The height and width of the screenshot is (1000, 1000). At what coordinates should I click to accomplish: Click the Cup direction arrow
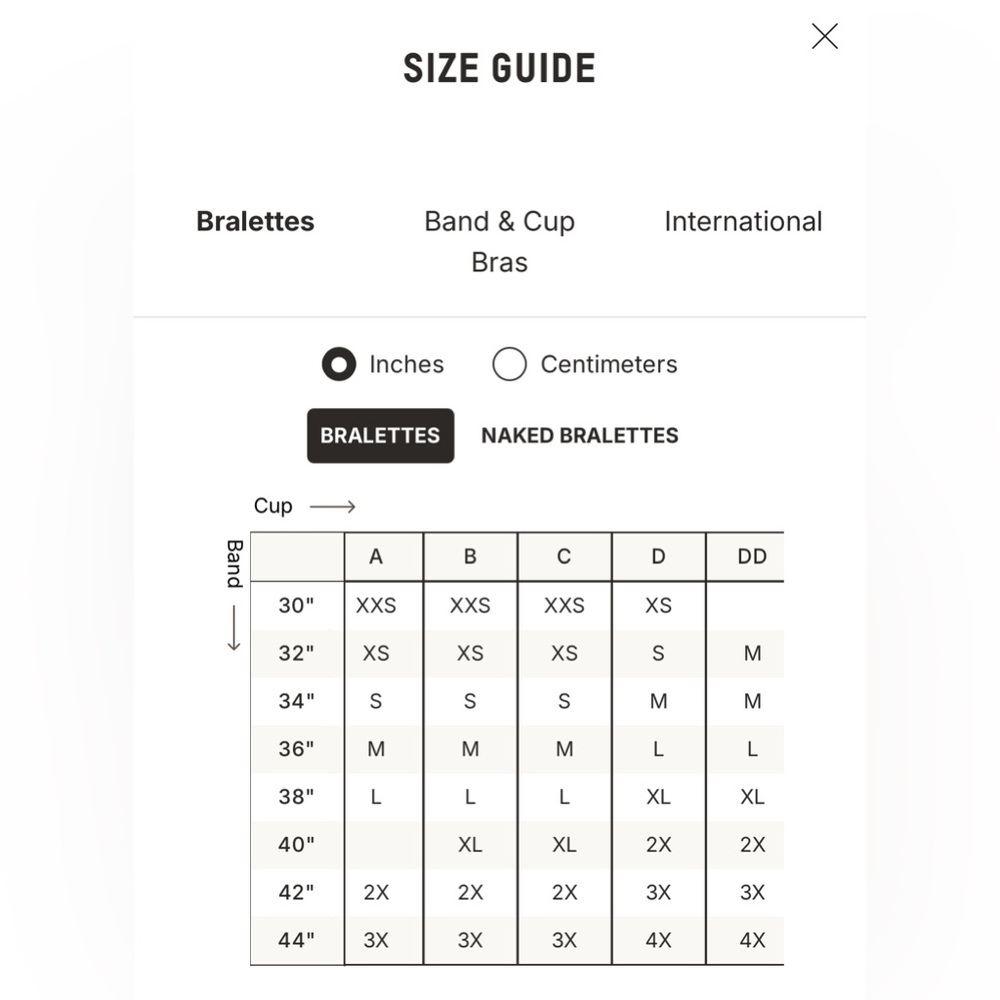[332, 506]
